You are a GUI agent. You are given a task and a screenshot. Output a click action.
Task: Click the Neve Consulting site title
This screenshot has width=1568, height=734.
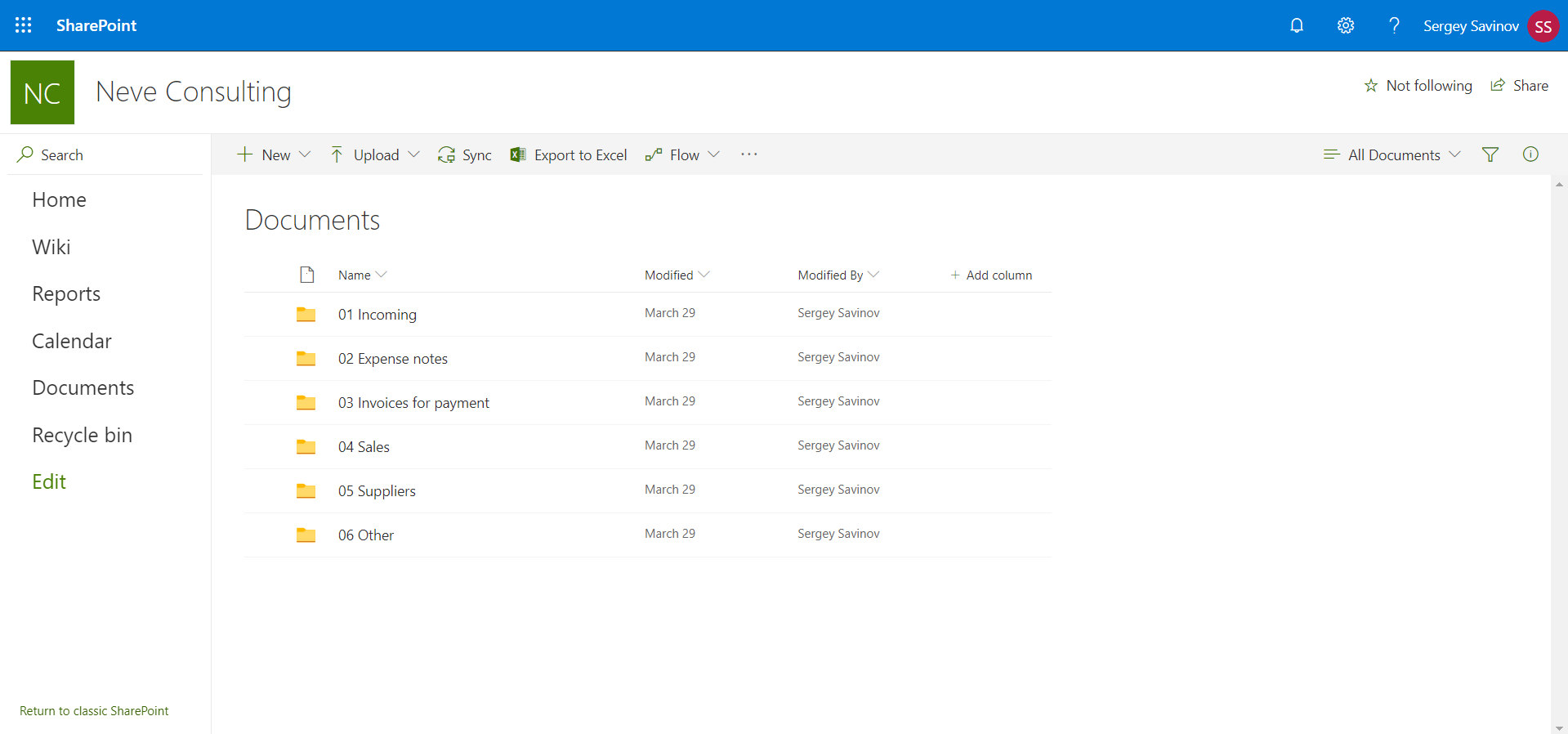[194, 92]
